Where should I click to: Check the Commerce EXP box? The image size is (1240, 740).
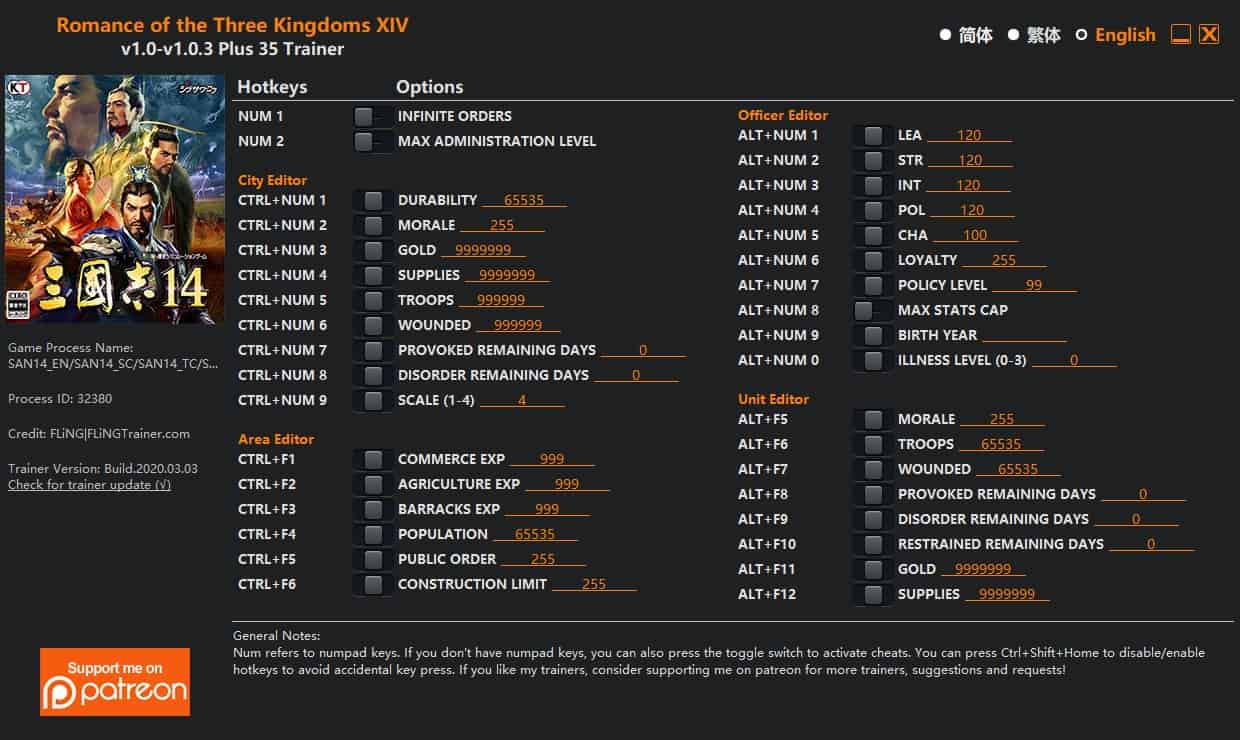coord(373,459)
